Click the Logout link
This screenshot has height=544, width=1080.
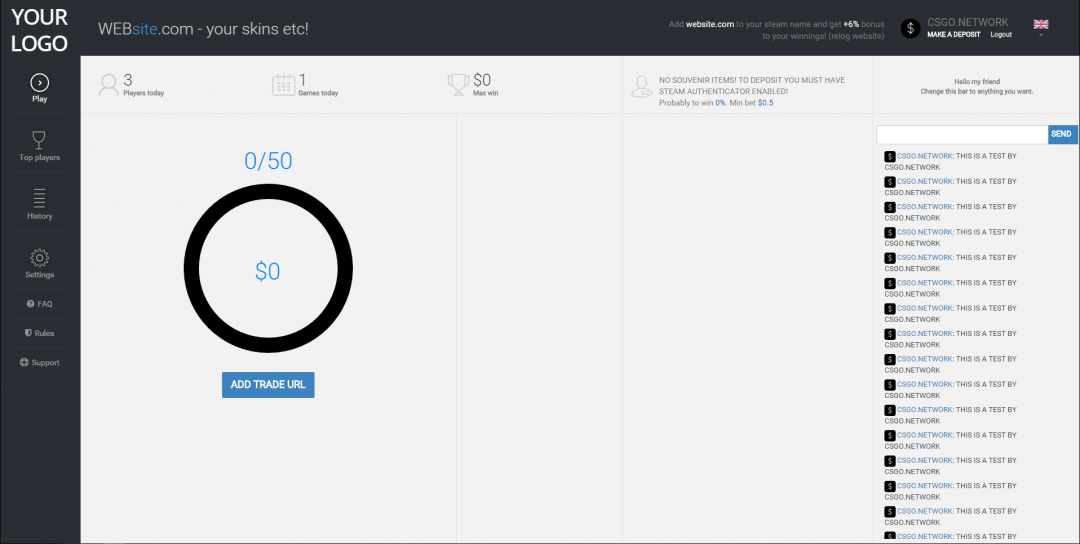coord(1000,35)
